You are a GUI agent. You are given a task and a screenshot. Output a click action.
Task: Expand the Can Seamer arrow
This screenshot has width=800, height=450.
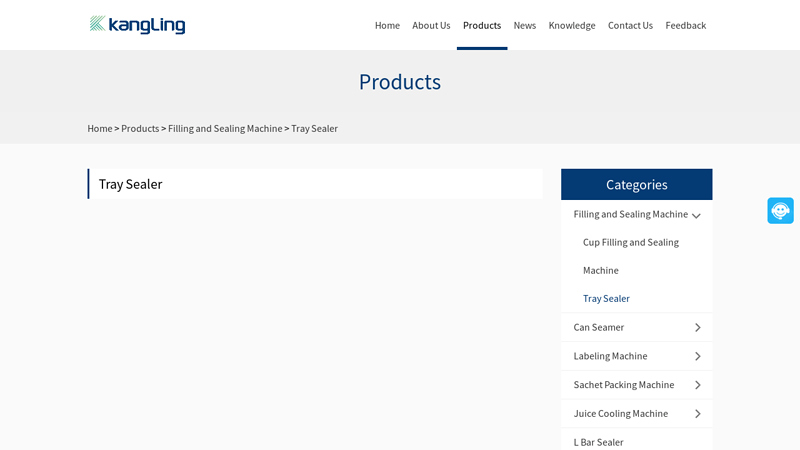(x=697, y=328)
